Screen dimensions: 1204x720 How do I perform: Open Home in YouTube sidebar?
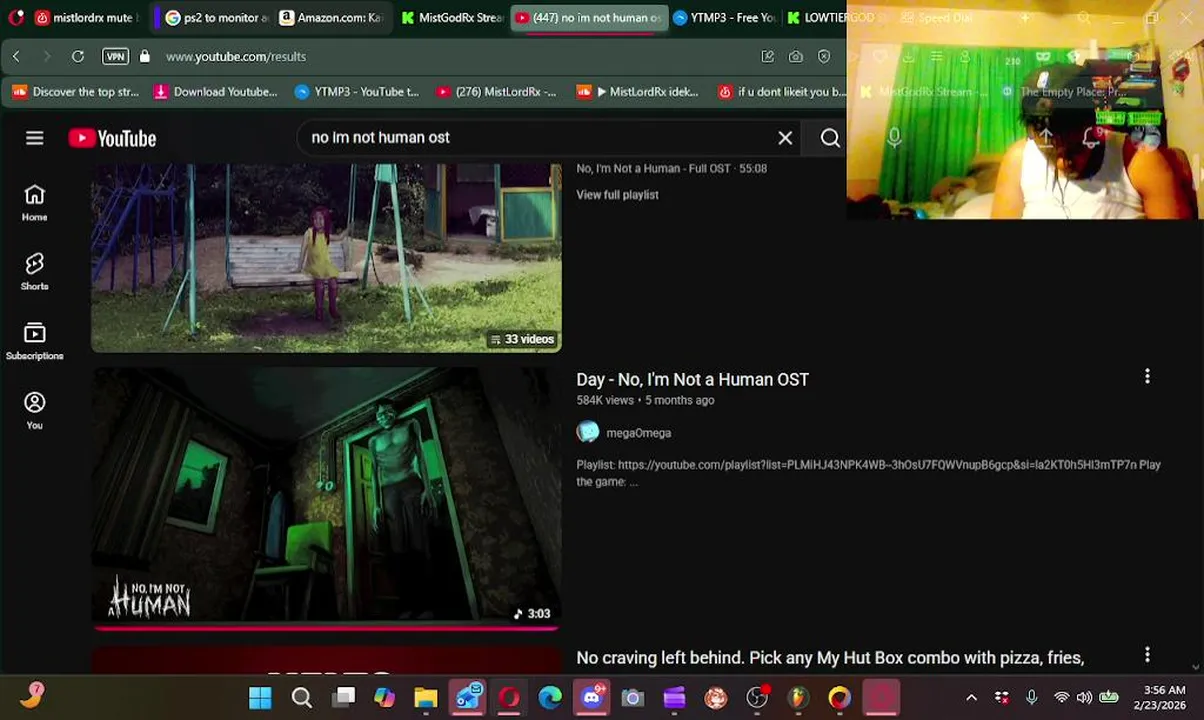pos(35,202)
